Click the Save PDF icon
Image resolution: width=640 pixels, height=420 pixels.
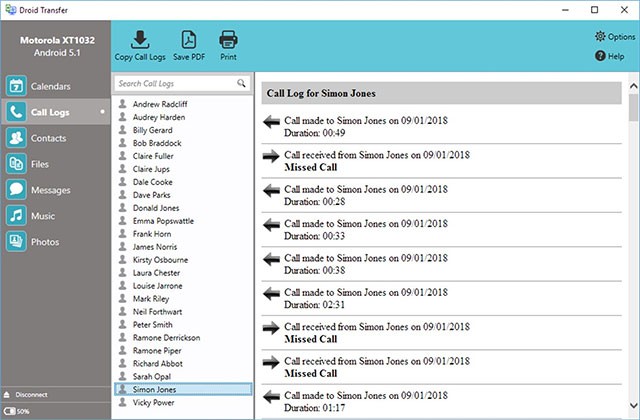point(187,40)
